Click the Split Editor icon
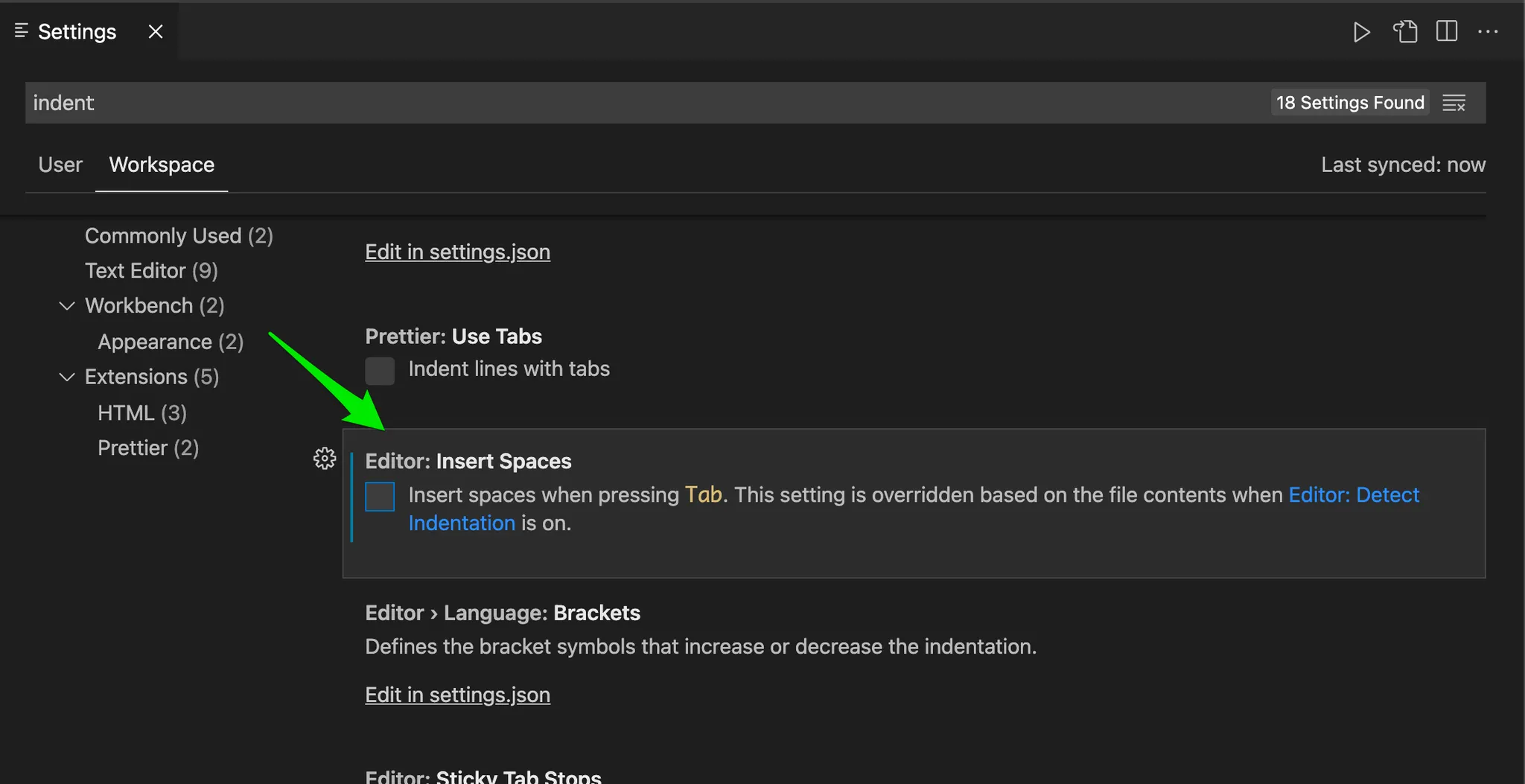This screenshot has height=784, width=1525. point(1446,32)
